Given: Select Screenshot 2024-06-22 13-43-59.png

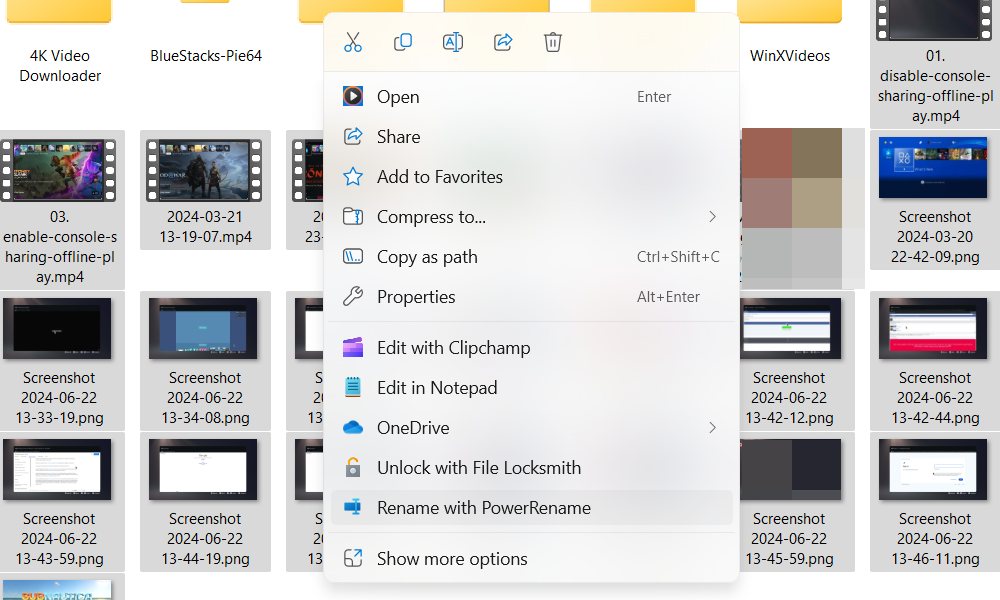Looking at the screenshot, I should click(x=60, y=502).
